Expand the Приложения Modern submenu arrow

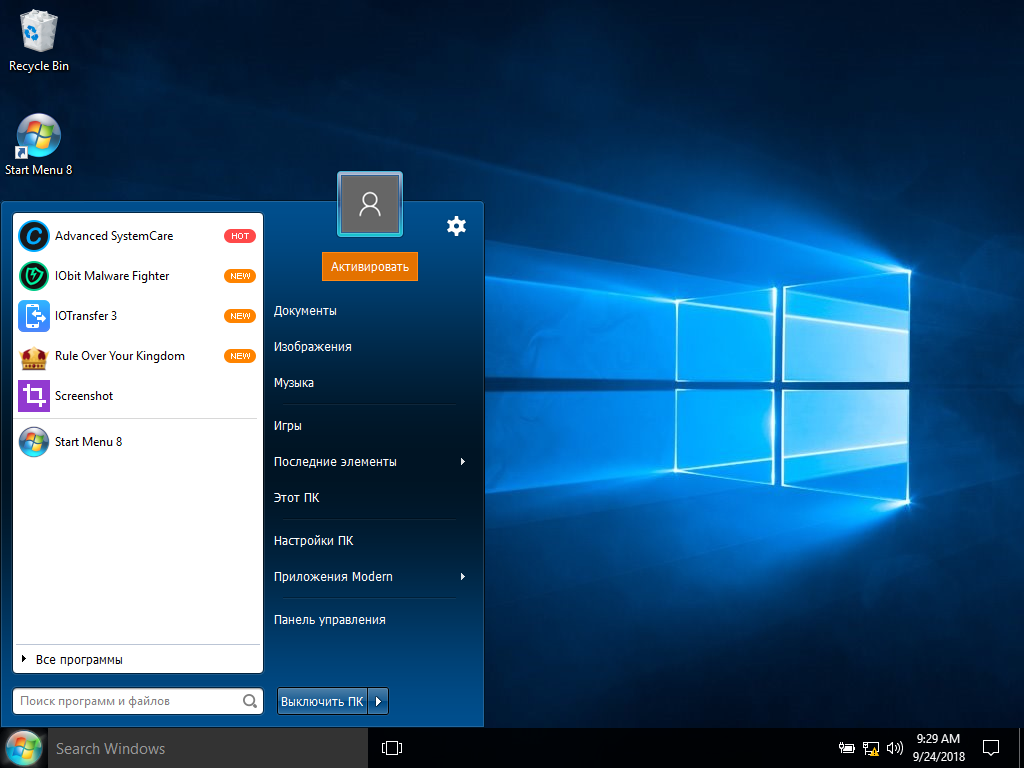(462, 577)
